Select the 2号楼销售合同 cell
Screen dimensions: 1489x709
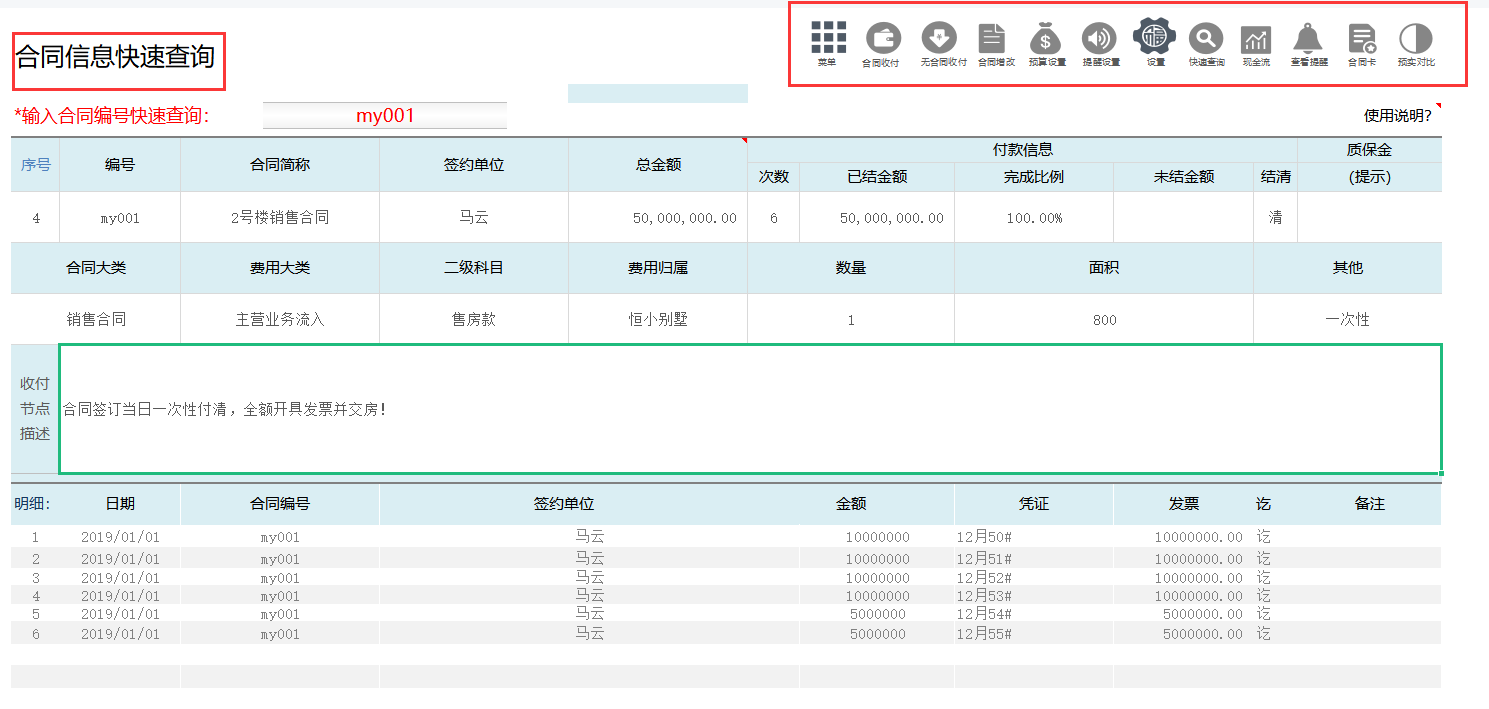[280, 217]
